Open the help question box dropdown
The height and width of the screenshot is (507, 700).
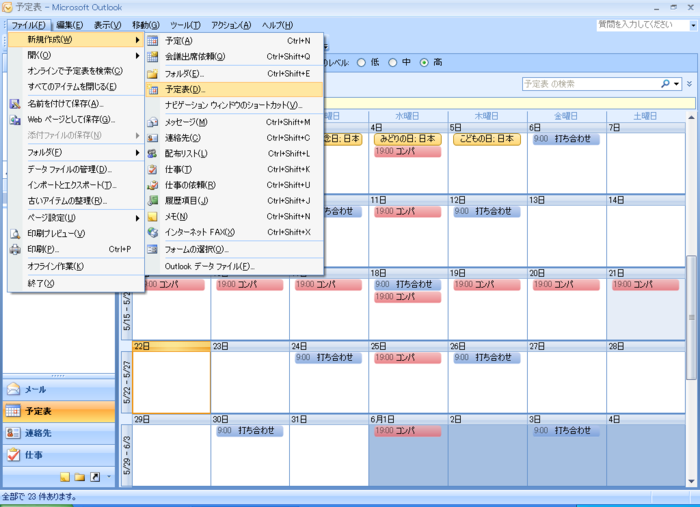693,25
